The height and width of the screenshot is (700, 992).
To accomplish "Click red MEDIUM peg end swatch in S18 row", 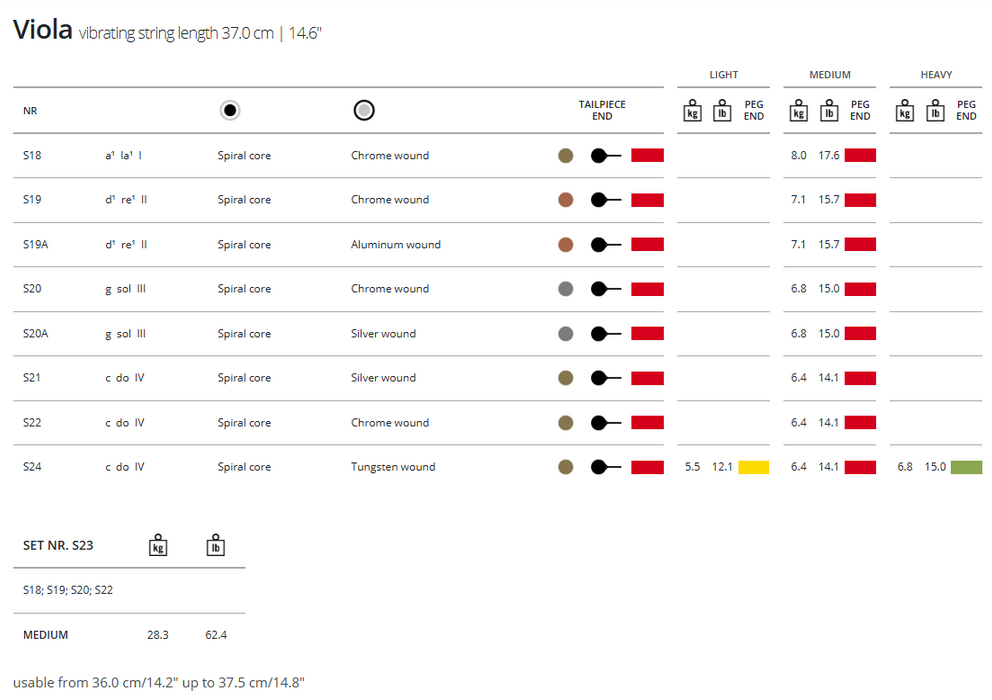I will [x=860, y=156].
